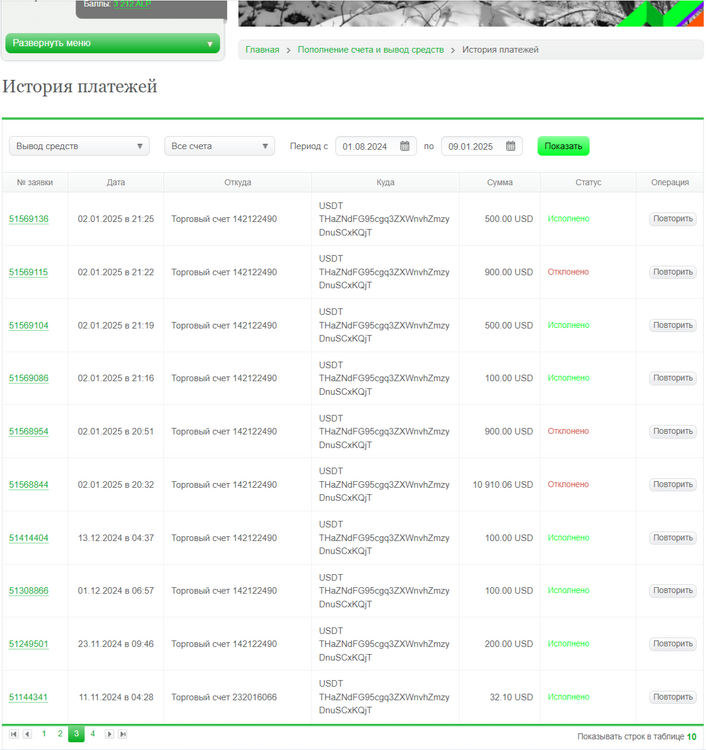This screenshot has width=706, height=750.
Task: Change rows per page value 10
Action: click(692, 737)
